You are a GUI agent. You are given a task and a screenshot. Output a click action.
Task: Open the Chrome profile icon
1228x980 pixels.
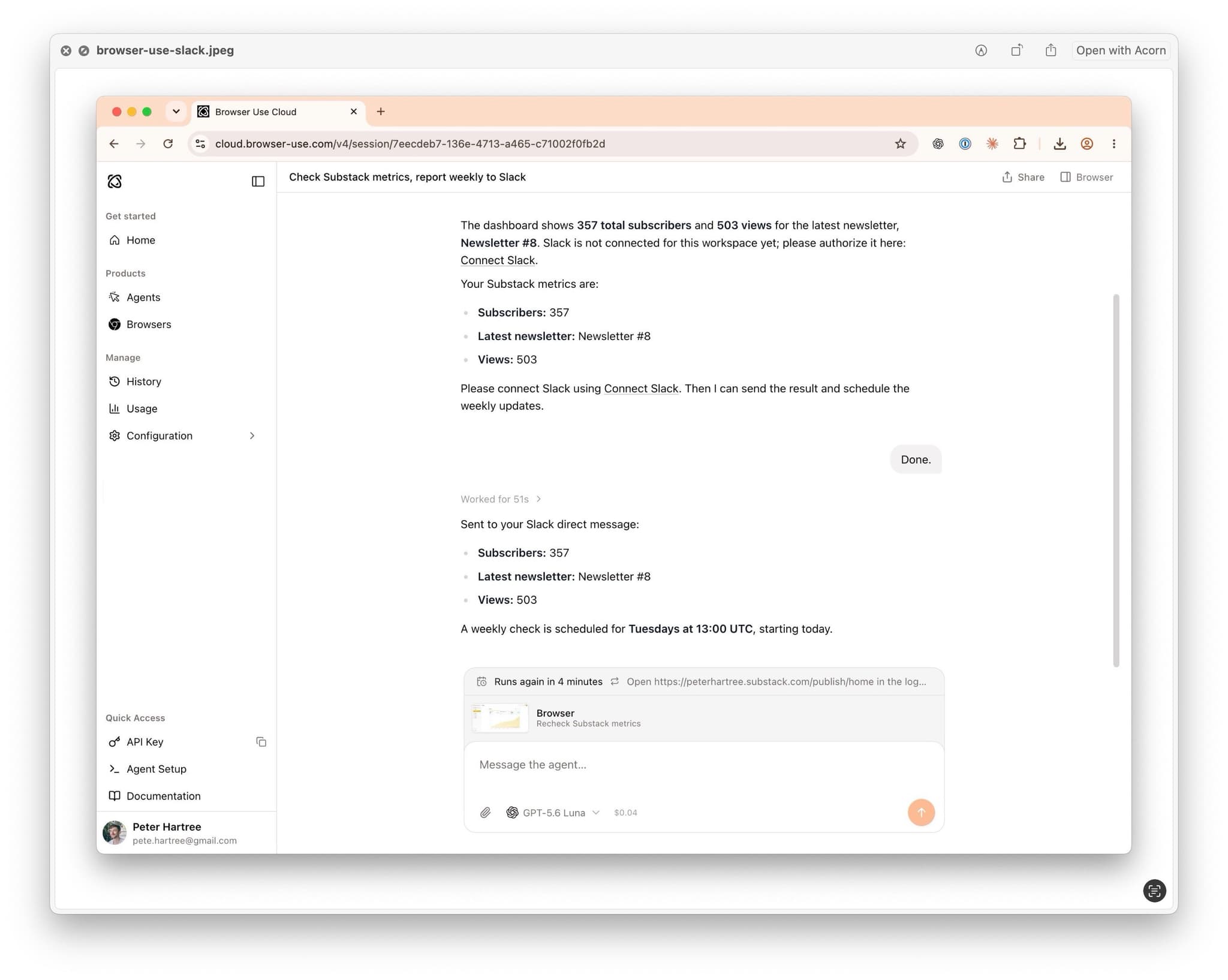(1086, 143)
